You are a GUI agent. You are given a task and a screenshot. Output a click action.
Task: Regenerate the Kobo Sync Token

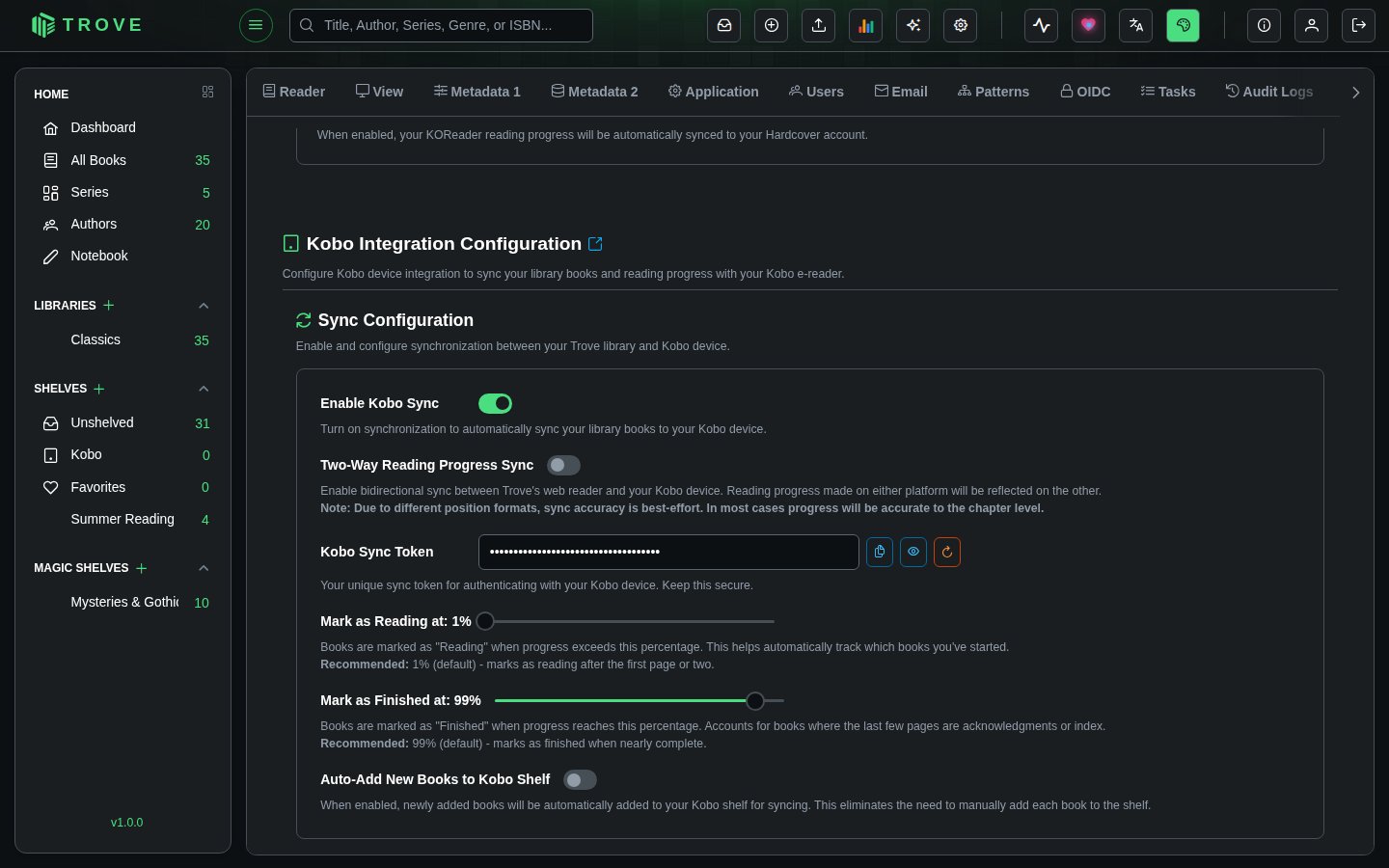[947, 552]
